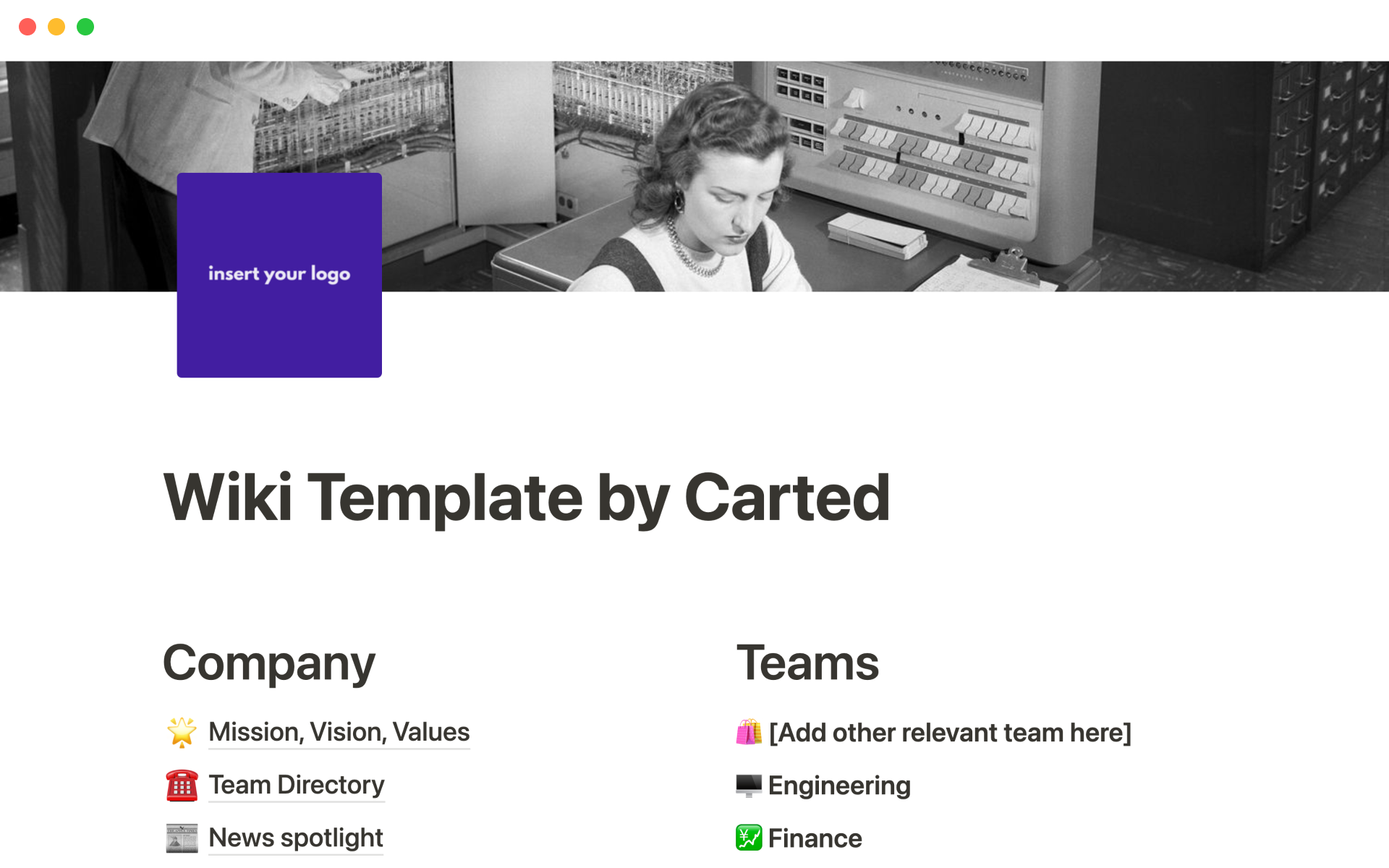Click the shopping bags icon in the Teams section
Screen dimensions: 1389x868
click(750, 732)
